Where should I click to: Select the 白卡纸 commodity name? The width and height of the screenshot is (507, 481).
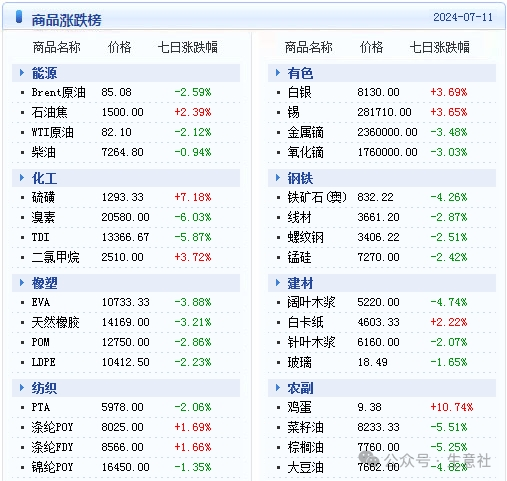tap(305, 322)
